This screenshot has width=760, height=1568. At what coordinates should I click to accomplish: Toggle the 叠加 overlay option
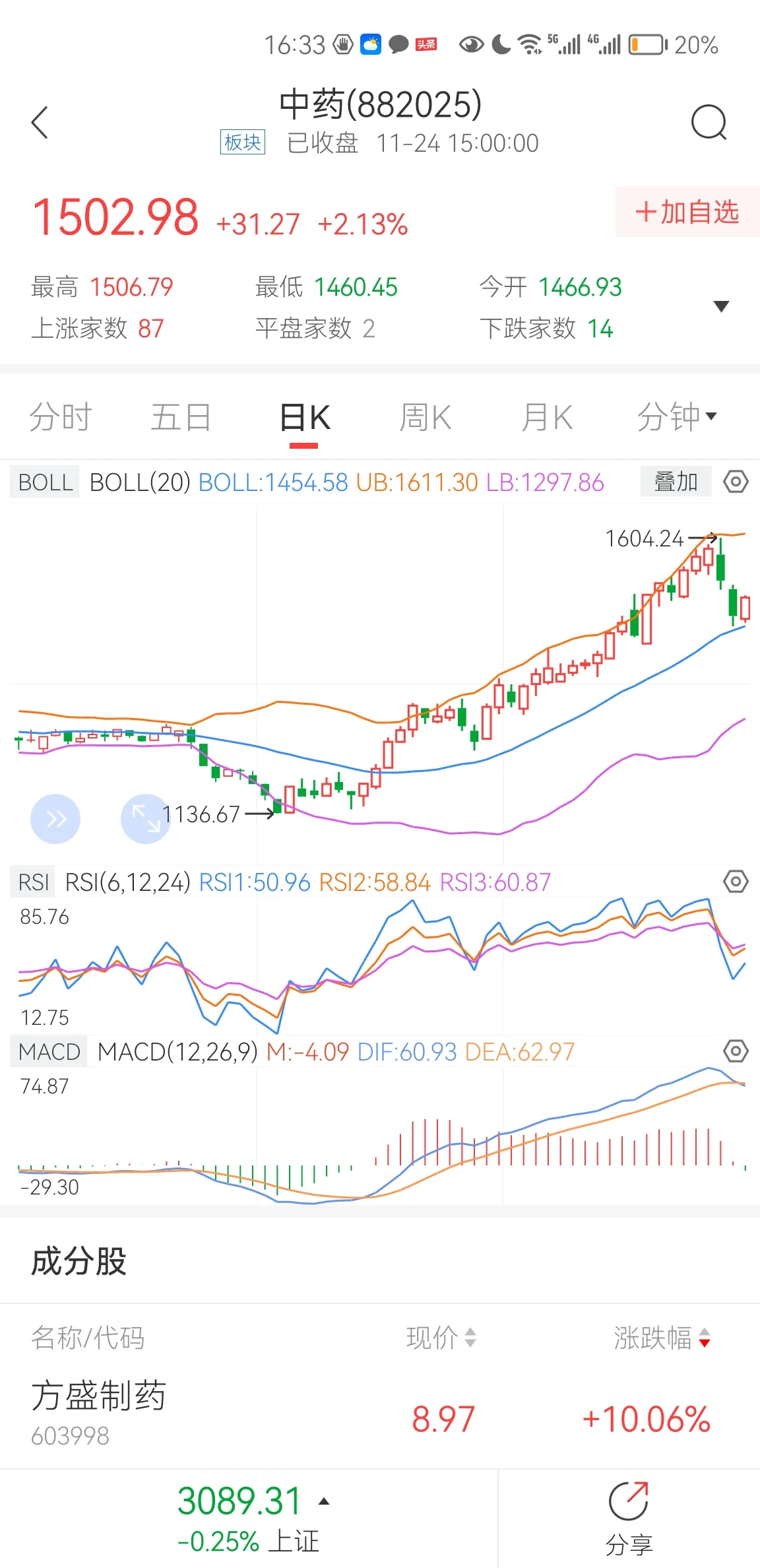point(676,482)
